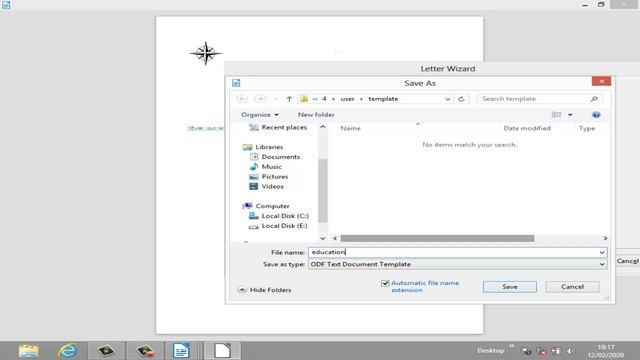Open LibreOffice Writer taskbar icon
Viewport: 640px width, 360px height.
[181, 351]
